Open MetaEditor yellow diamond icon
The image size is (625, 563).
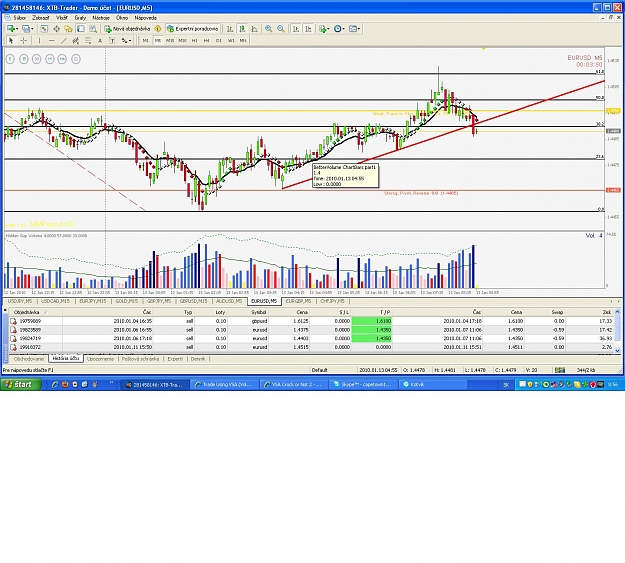coord(158,29)
